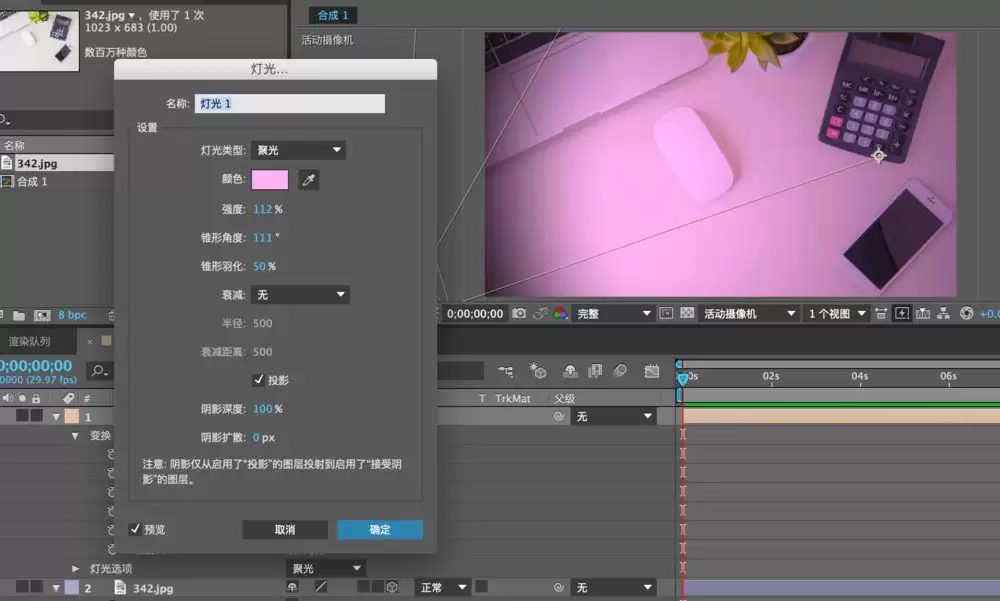Toggle the 预览 preview checkbox
This screenshot has width=1000, height=601.
point(135,529)
